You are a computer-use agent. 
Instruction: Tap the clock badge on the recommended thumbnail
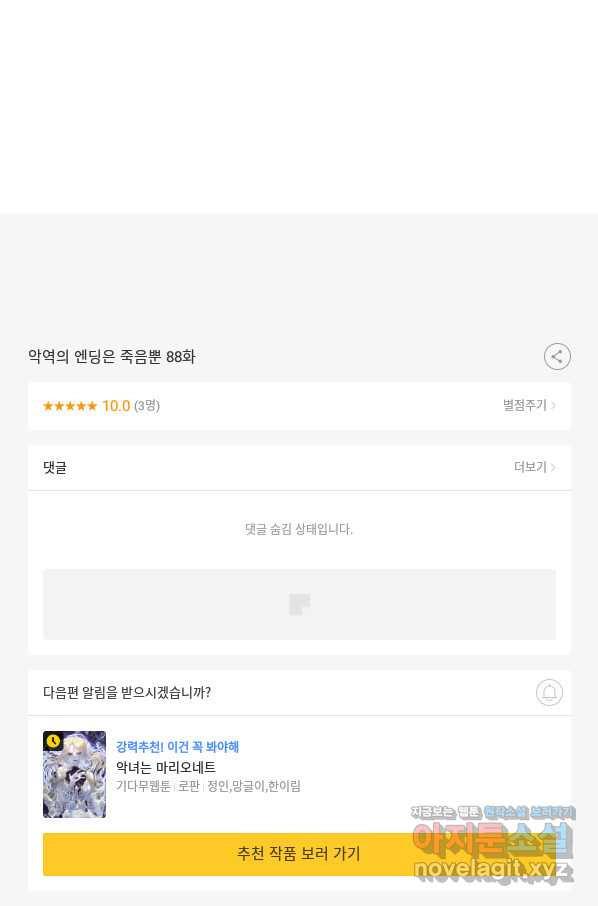[x=54, y=741]
